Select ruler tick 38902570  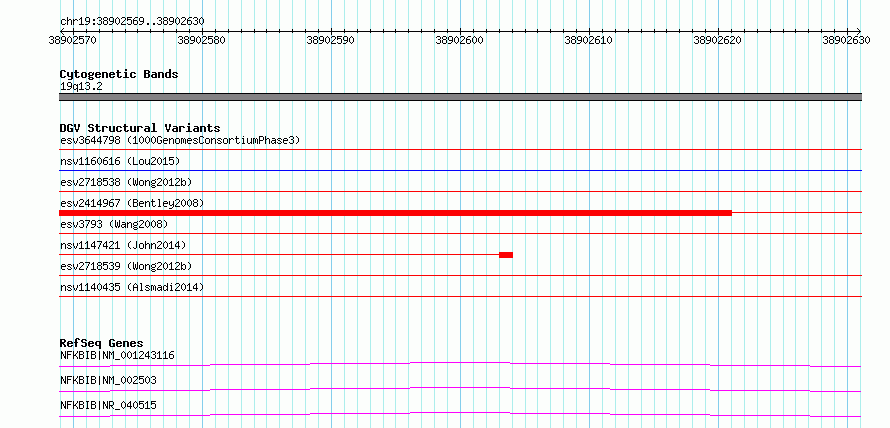(73, 40)
